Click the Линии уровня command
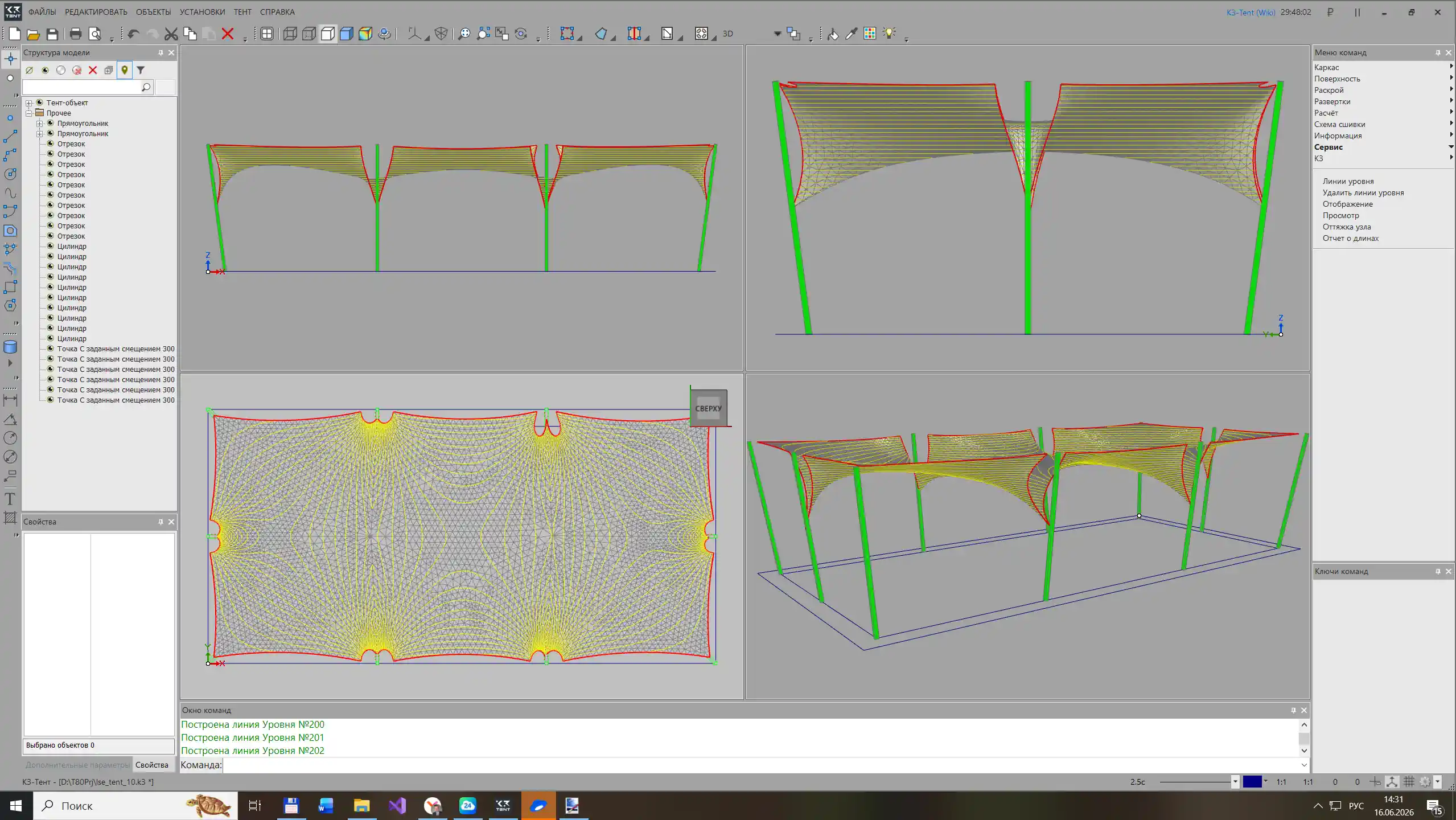This screenshot has width=1456, height=820. 1348,181
